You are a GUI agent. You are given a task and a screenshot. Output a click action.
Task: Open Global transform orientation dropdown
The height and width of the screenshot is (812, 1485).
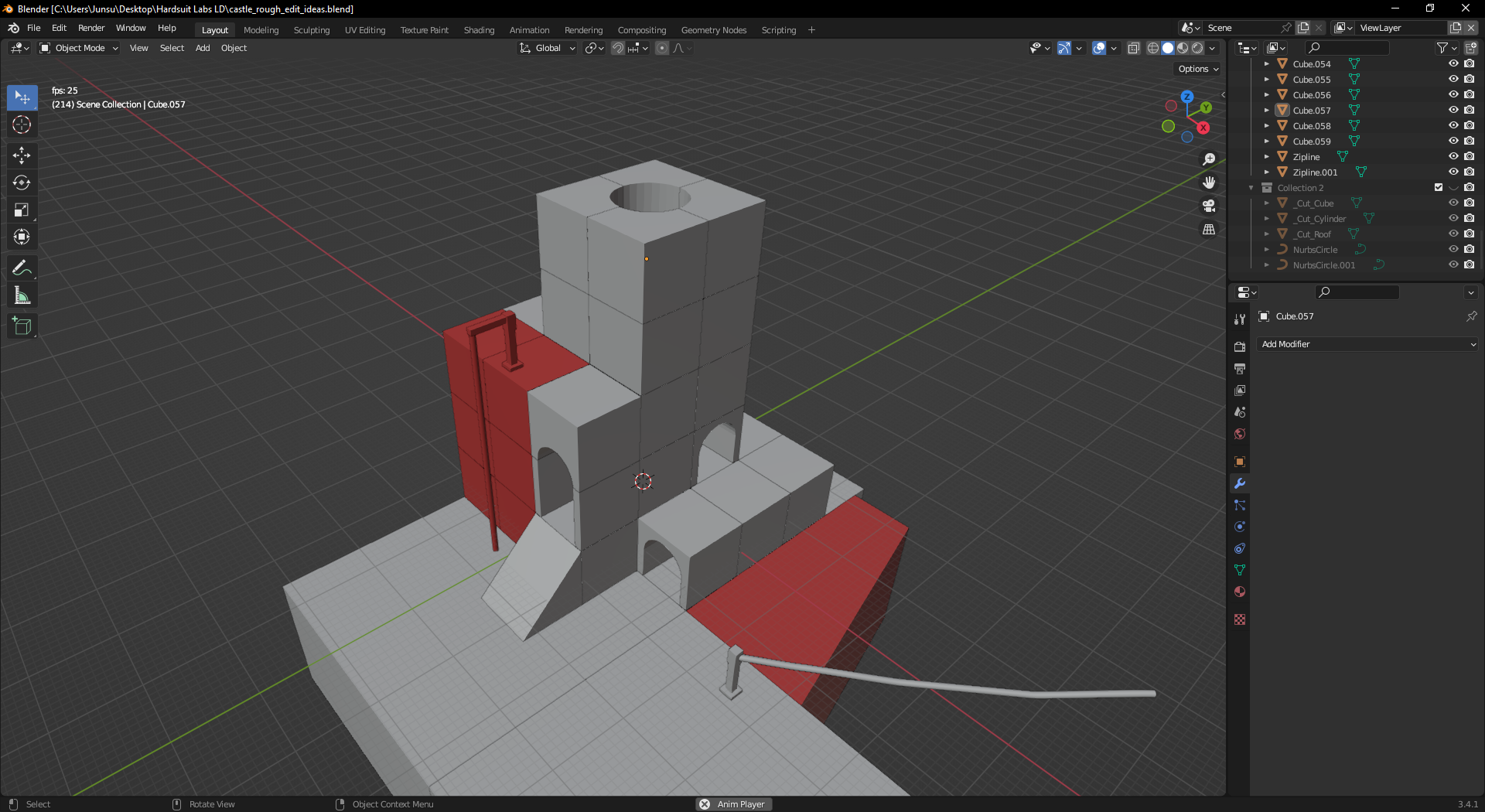[548, 48]
